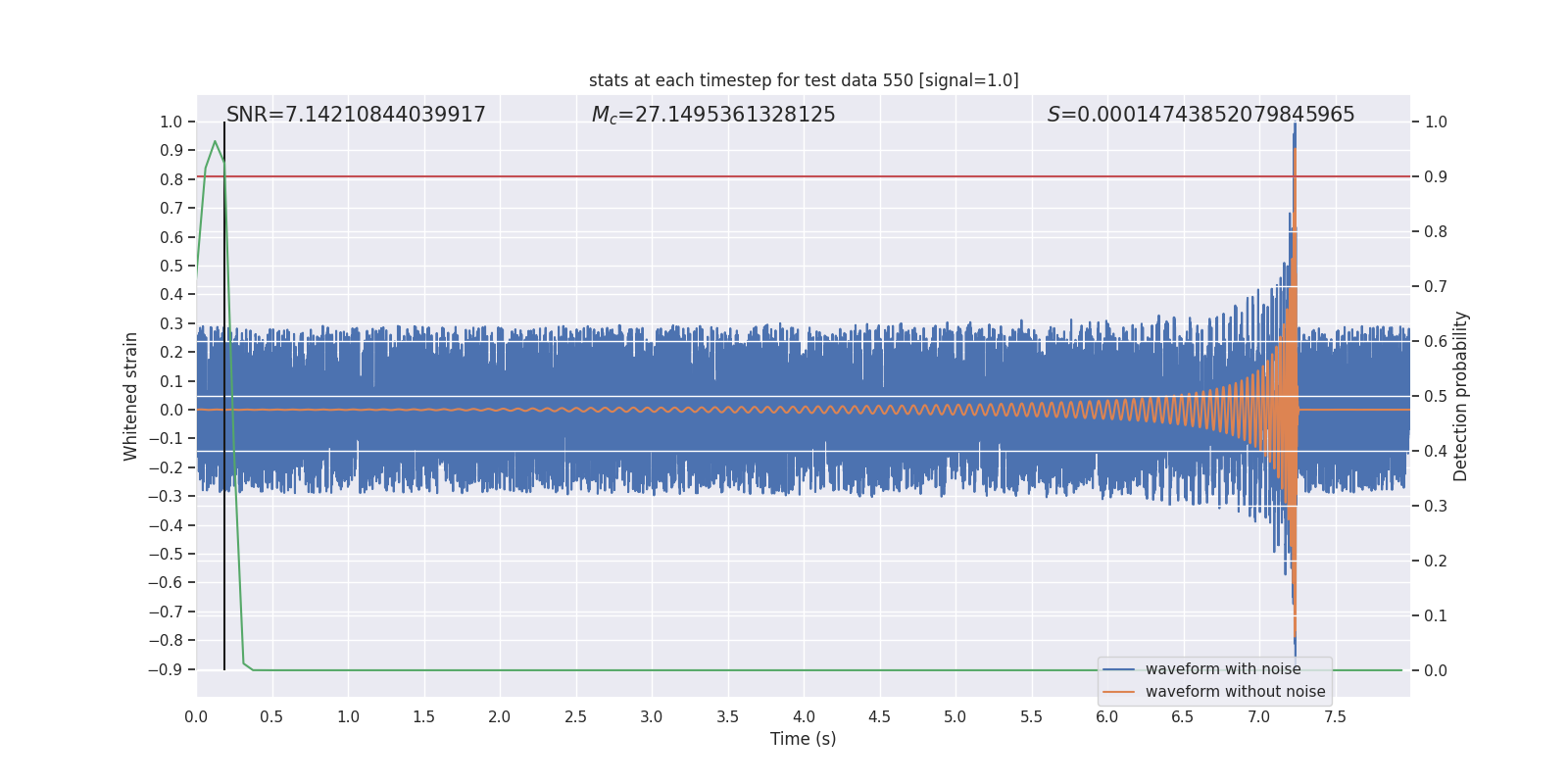Click the orange line swatch in the legend

pos(1118,692)
